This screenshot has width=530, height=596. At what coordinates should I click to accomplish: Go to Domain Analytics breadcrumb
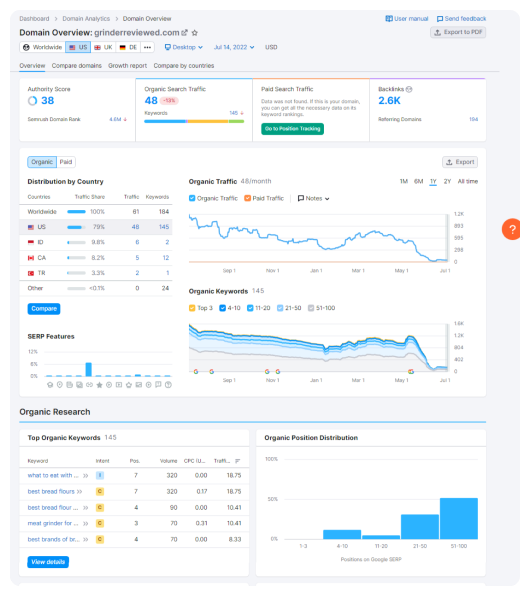point(86,19)
